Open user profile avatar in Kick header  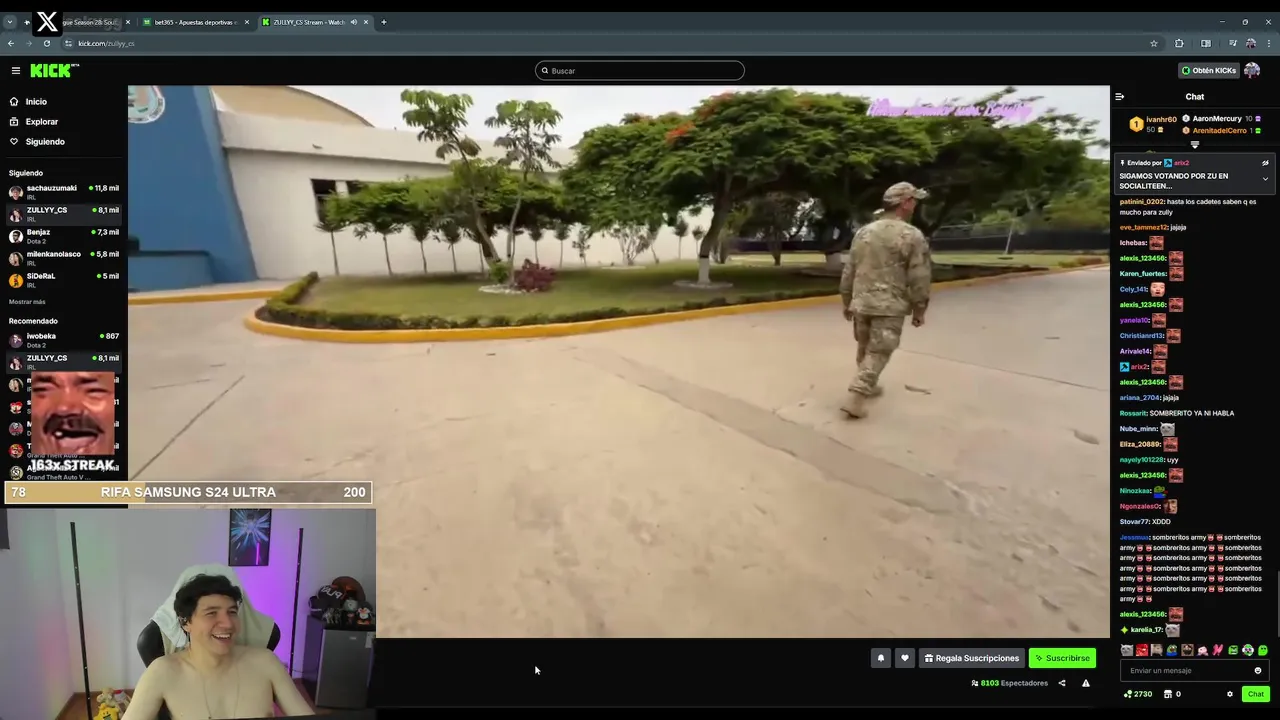click(1252, 70)
